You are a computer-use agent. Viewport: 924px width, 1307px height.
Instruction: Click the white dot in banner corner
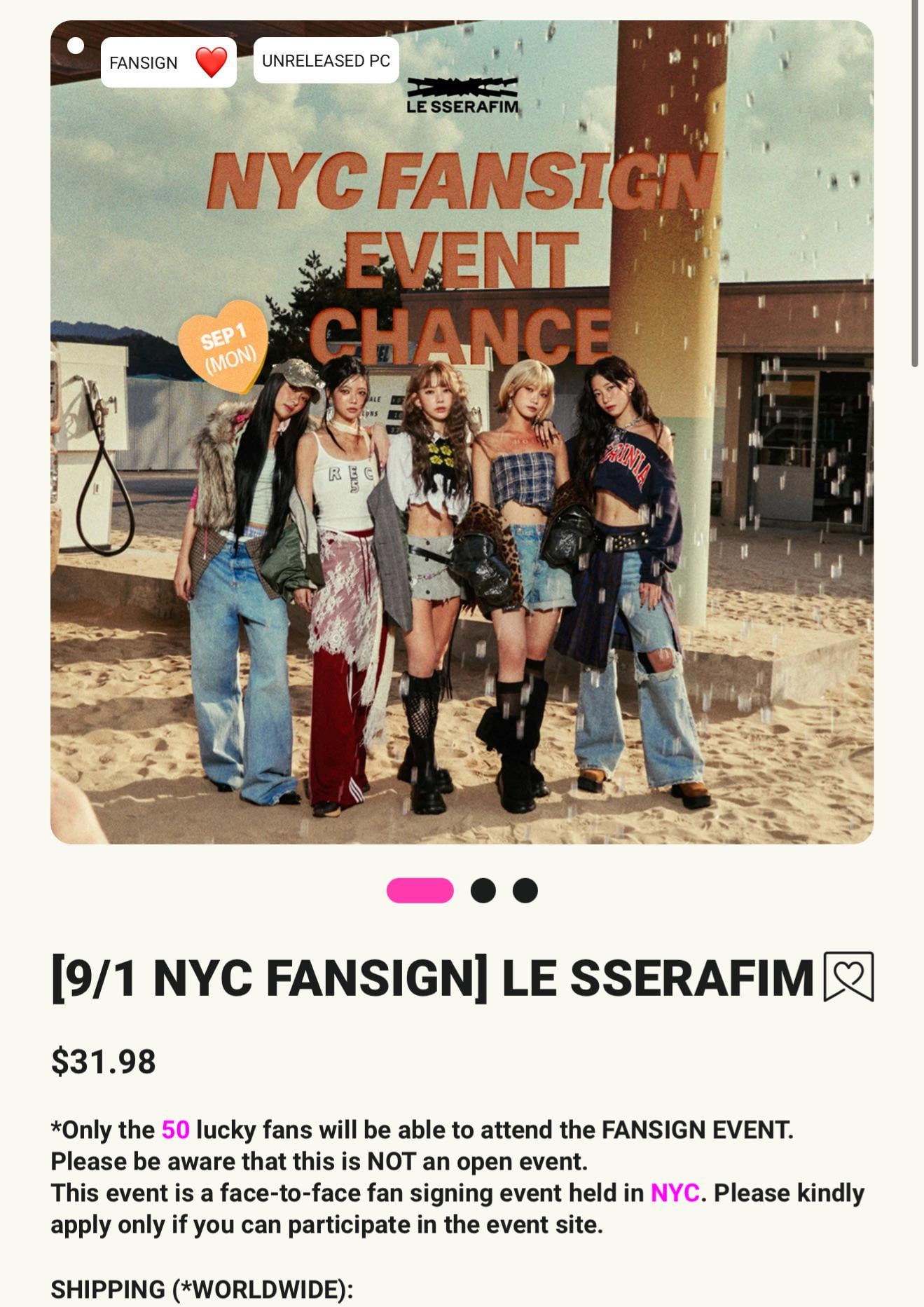[76, 46]
